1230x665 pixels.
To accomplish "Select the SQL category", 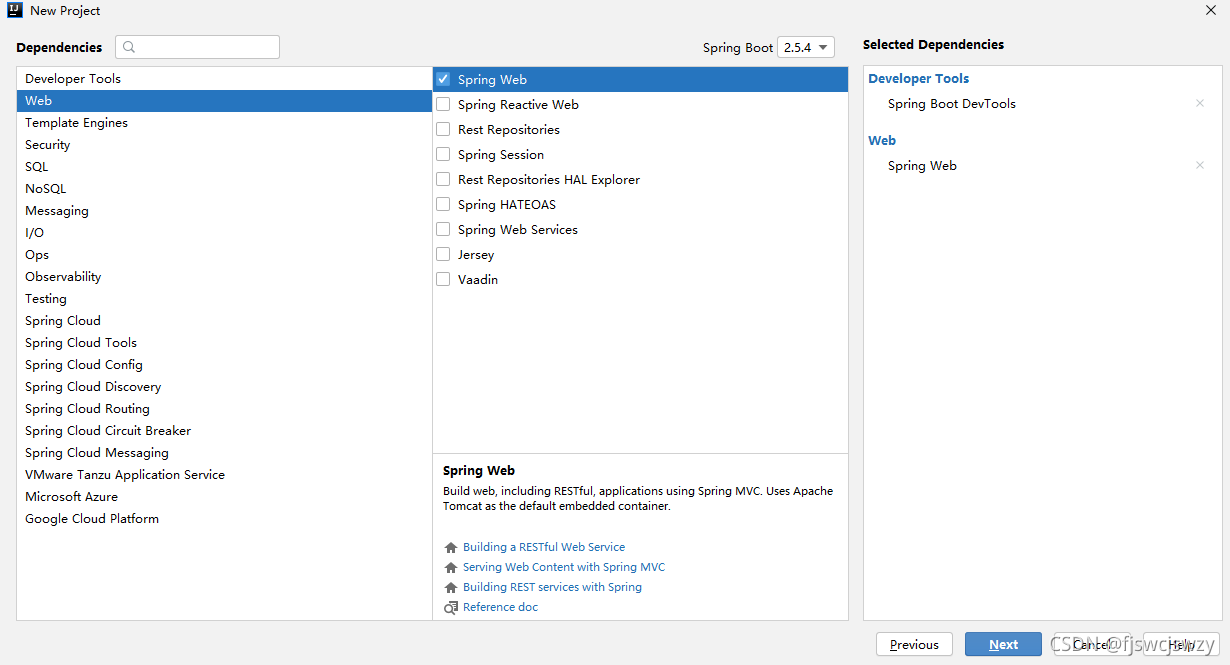I will point(224,166).
